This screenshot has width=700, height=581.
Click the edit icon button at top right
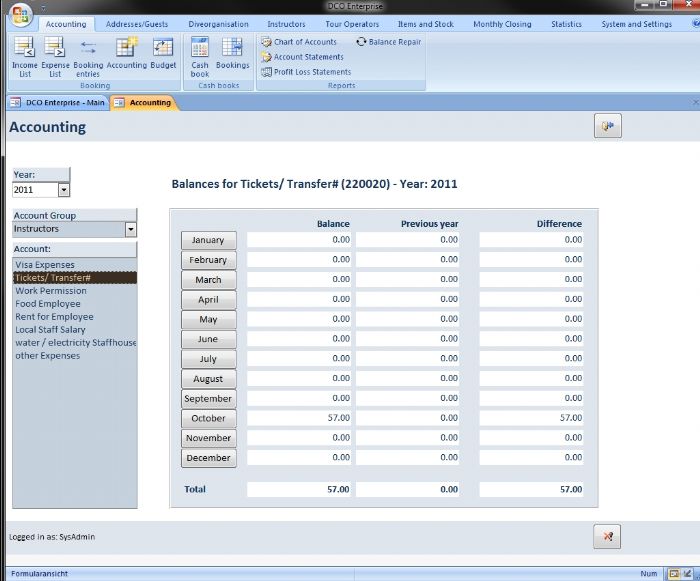click(x=607, y=125)
